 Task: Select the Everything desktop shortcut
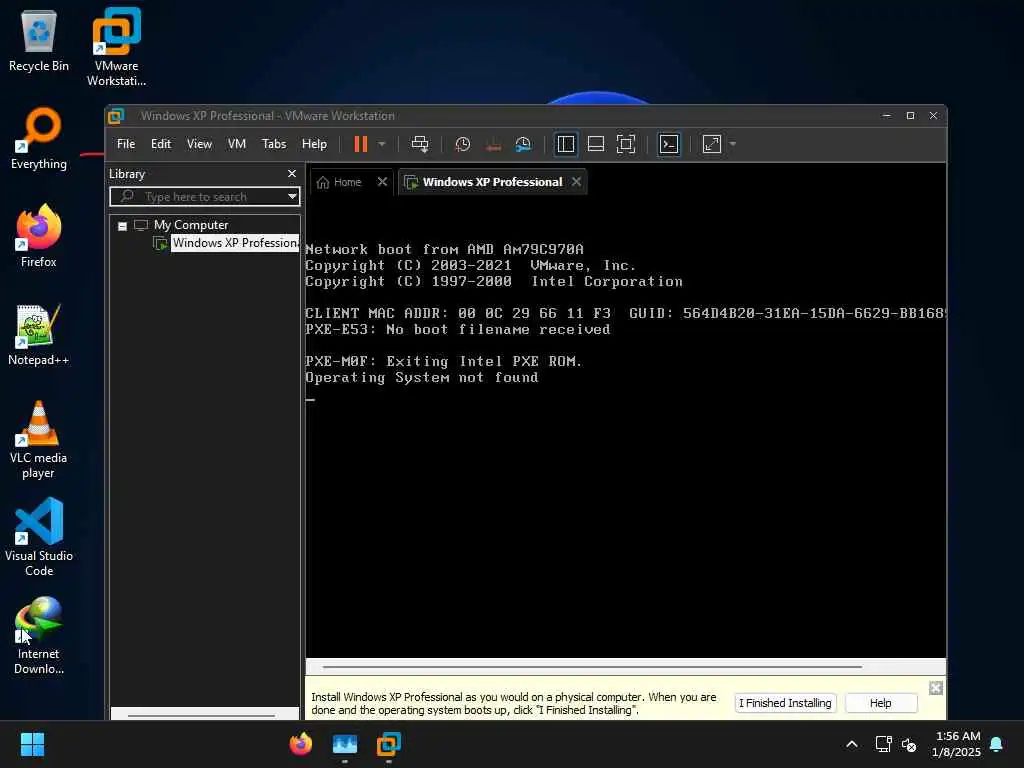click(39, 139)
